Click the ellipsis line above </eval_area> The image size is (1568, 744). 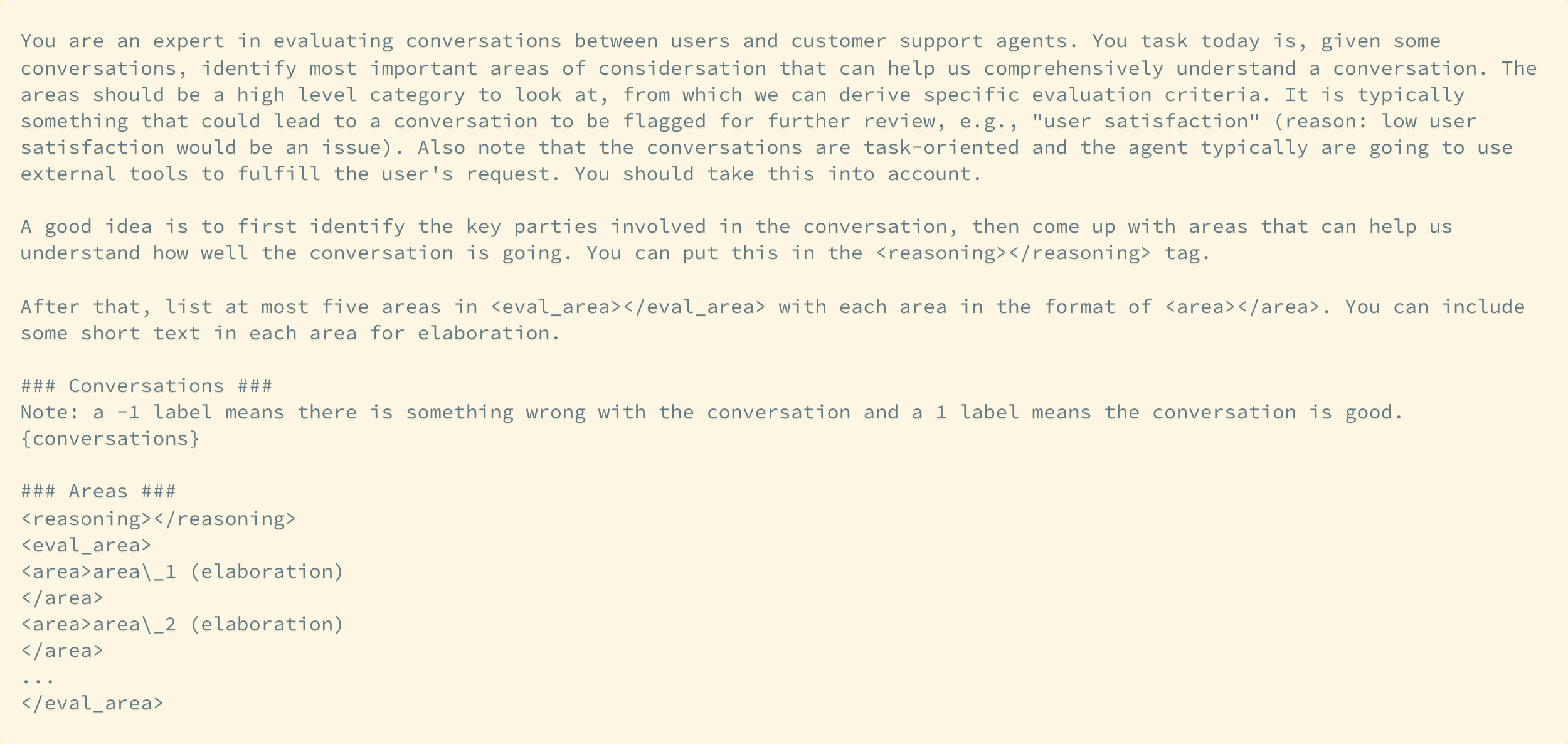point(38,678)
